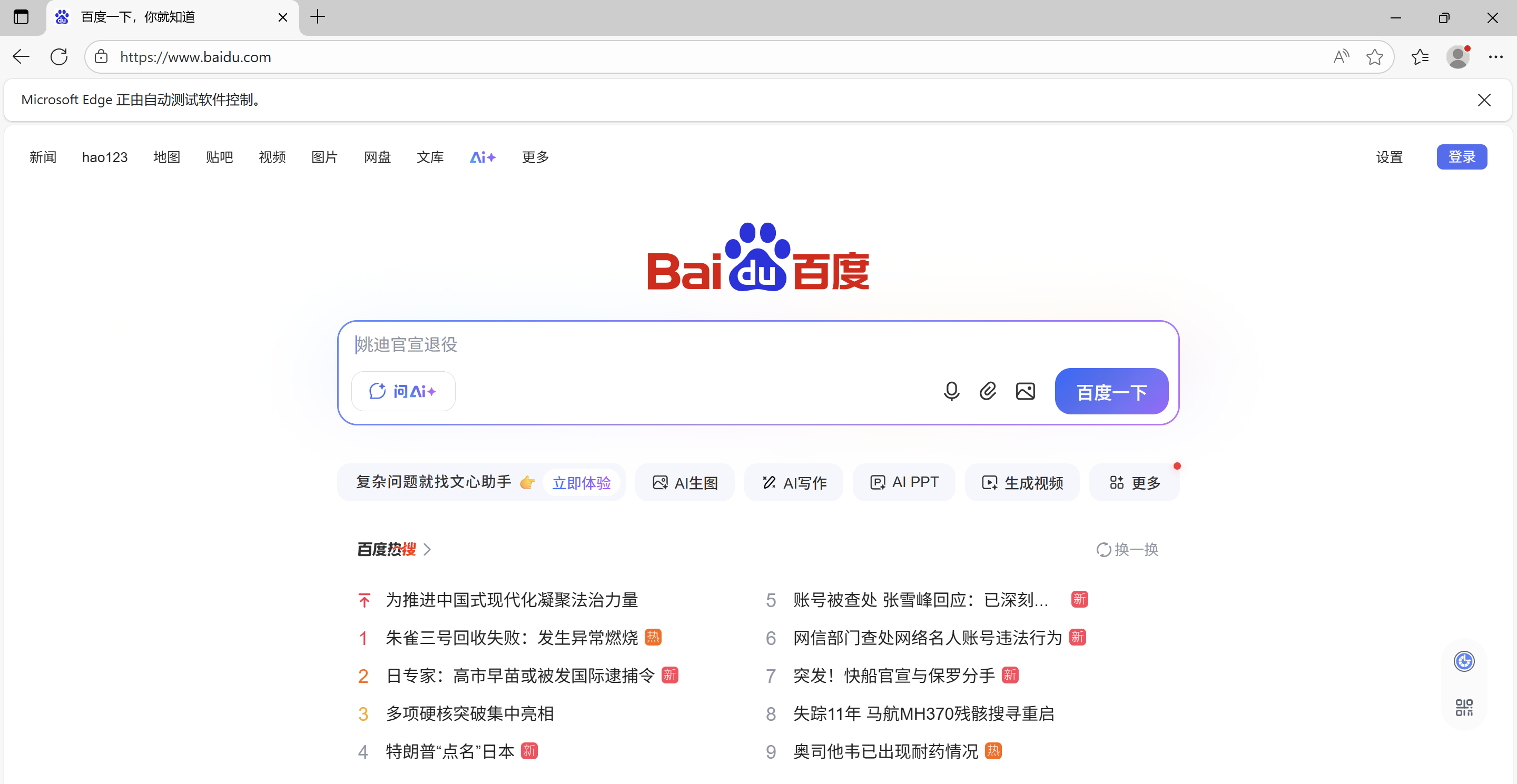Open 地图 maps link
1517x784 pixels.
point(166,157)
